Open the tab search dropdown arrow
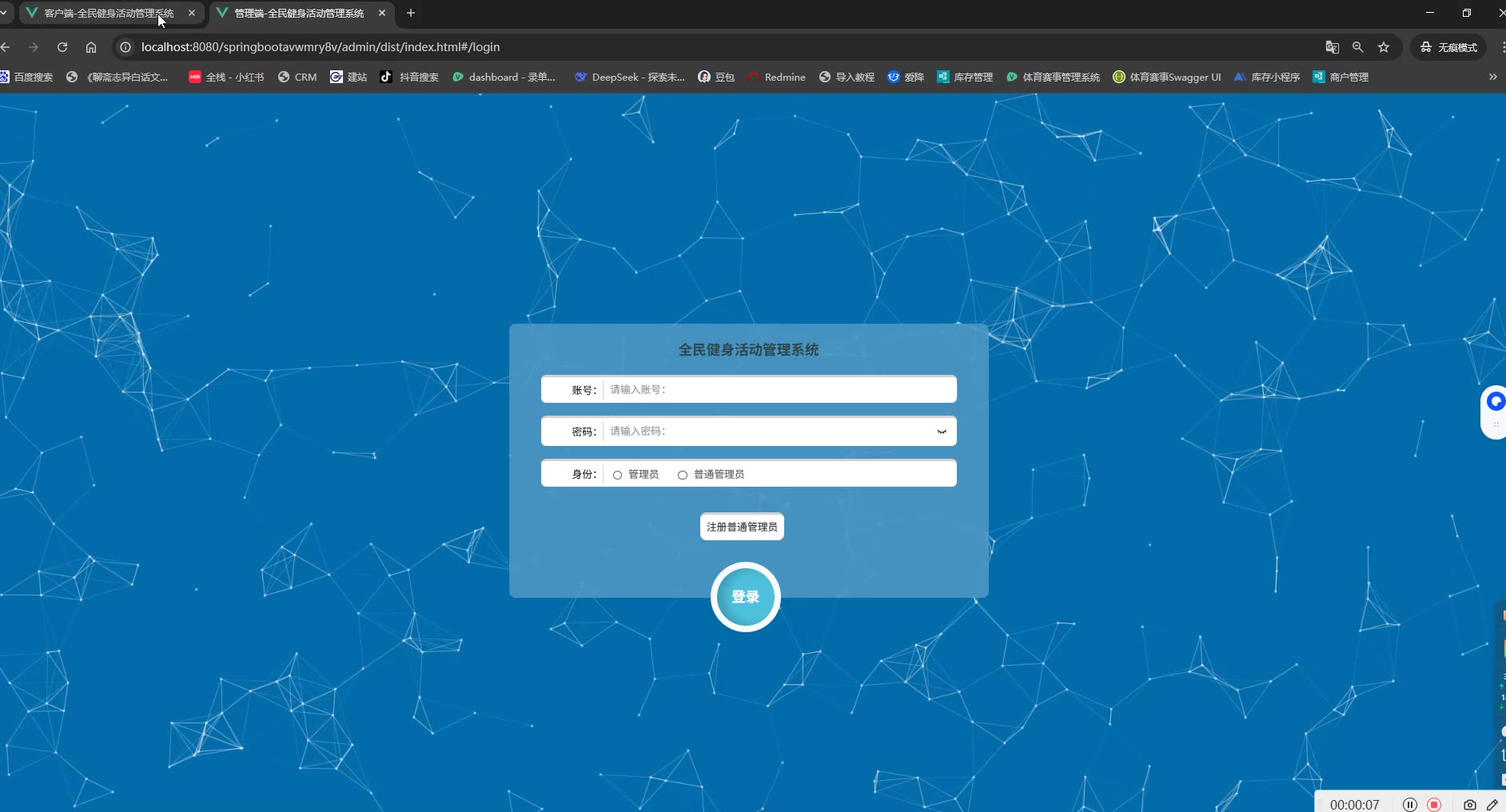The width and height of the screenshot is (1506, 812). point(4,13)
